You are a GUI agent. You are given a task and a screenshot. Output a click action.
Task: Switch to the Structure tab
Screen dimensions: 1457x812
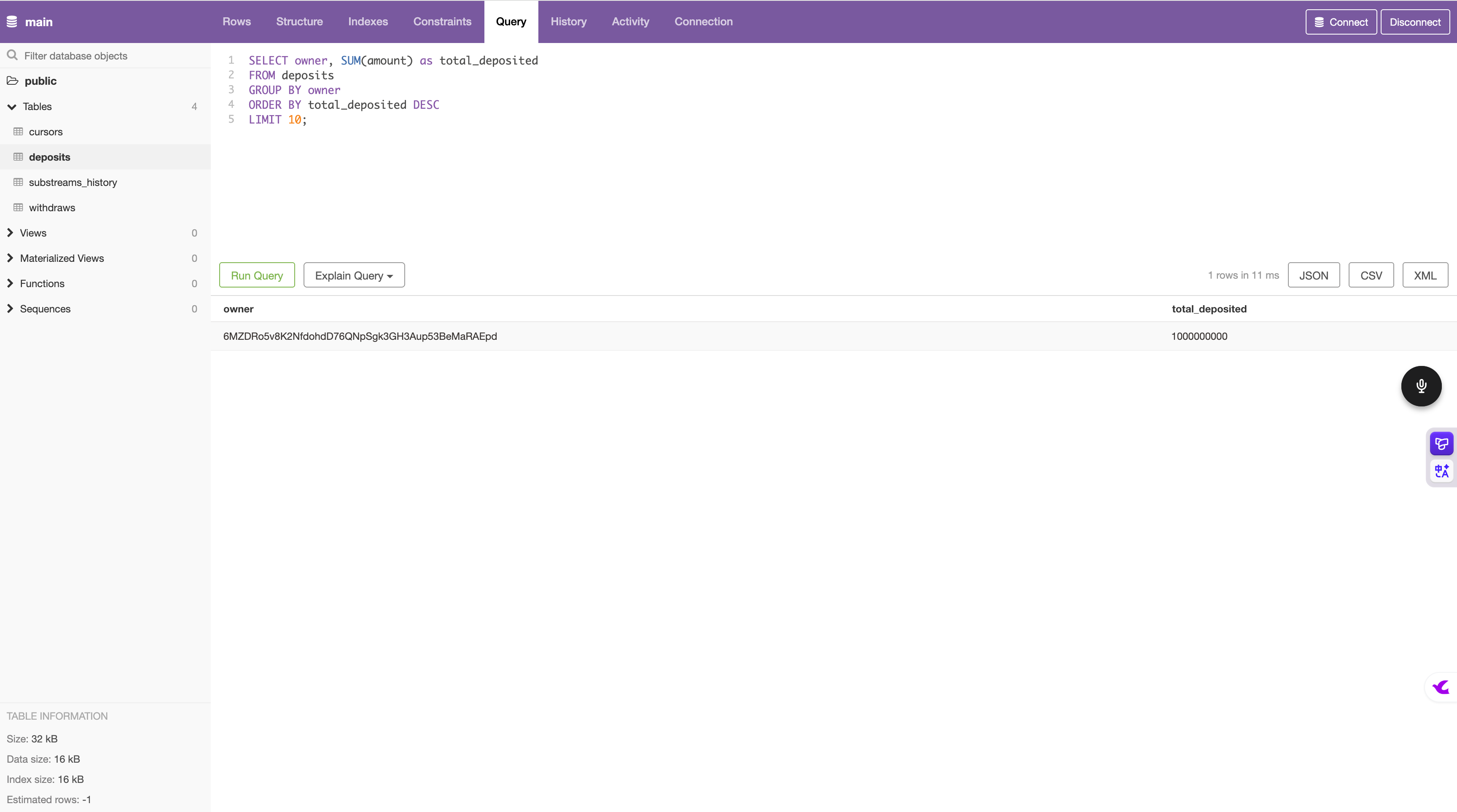click(299, 22)
